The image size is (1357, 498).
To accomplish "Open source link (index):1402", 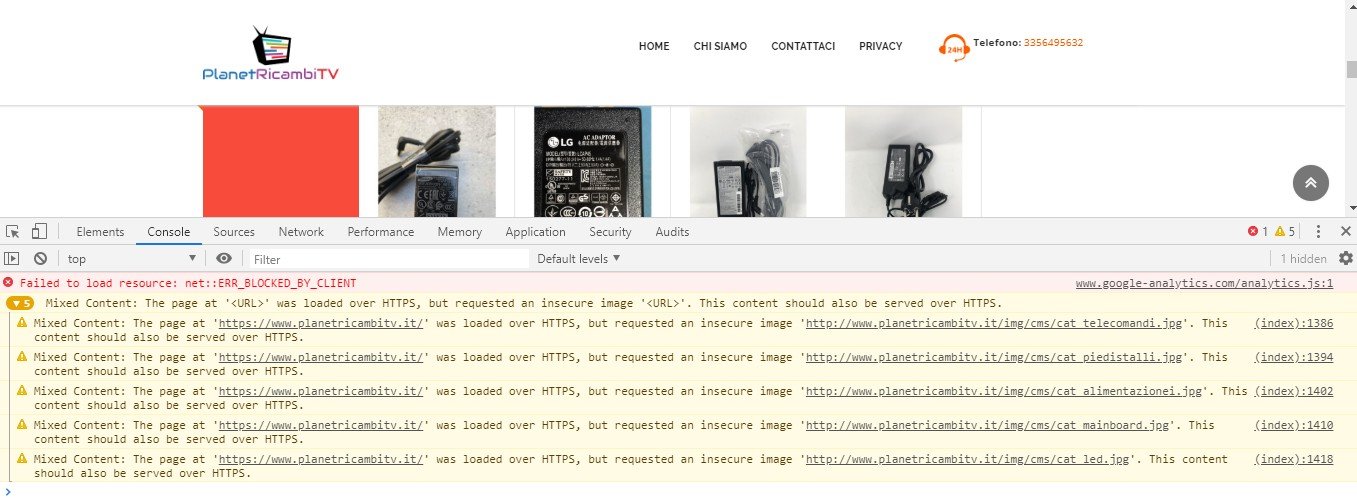I will click(1294, 391).
